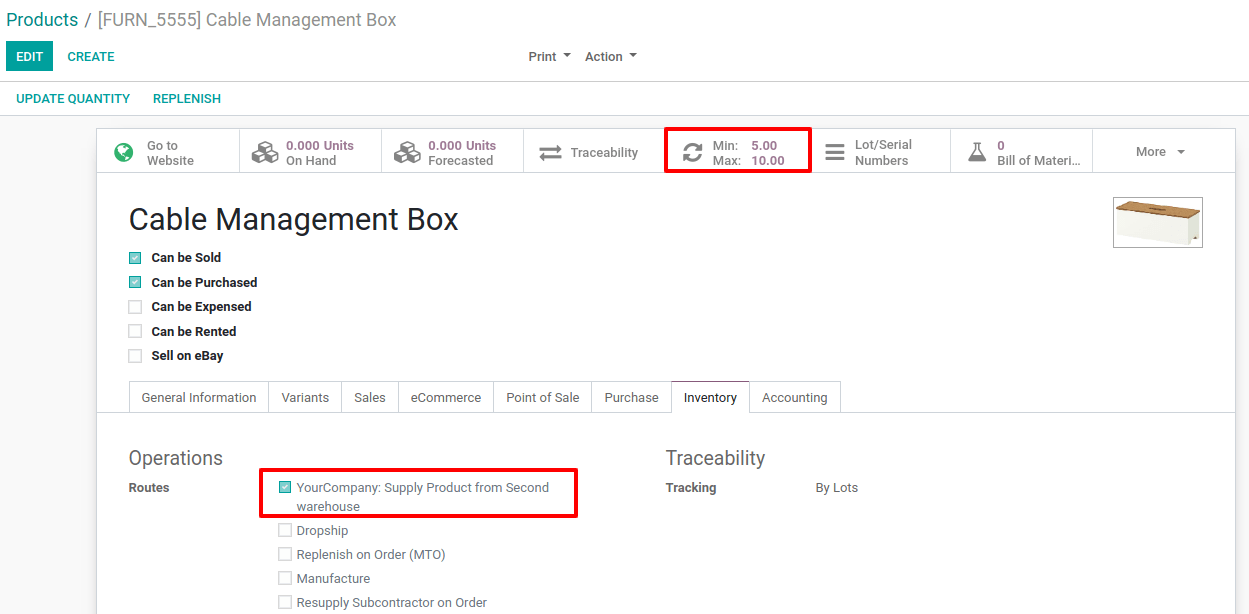Click the Cable Management Box product image

click(x=1157, y=222)
